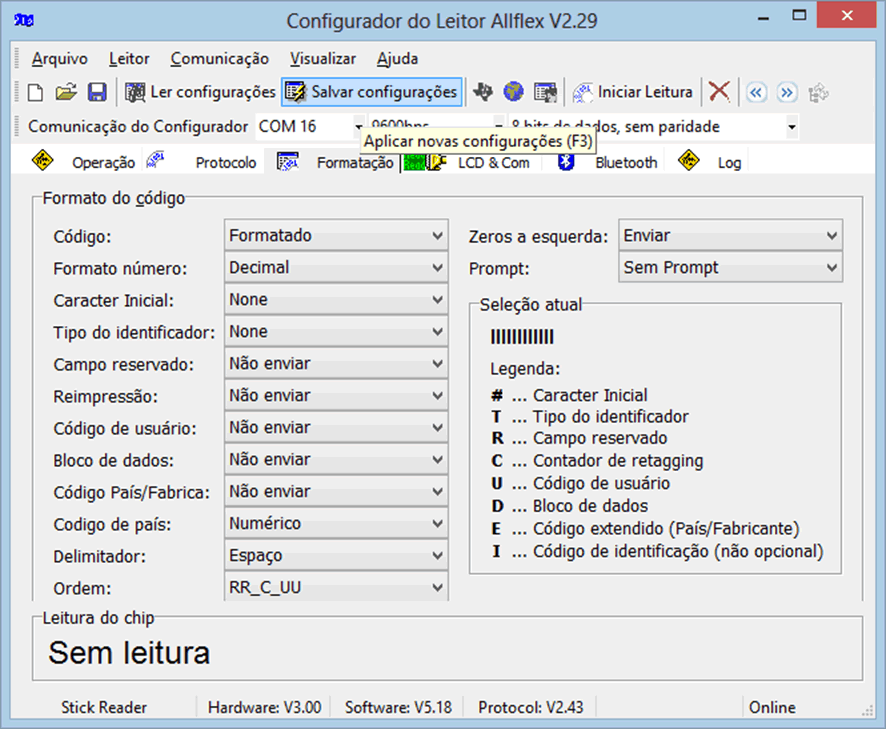Click the IIIIIIIIIIII current selection code
Viewport: 886px width, 729px height.
[522, 337]
